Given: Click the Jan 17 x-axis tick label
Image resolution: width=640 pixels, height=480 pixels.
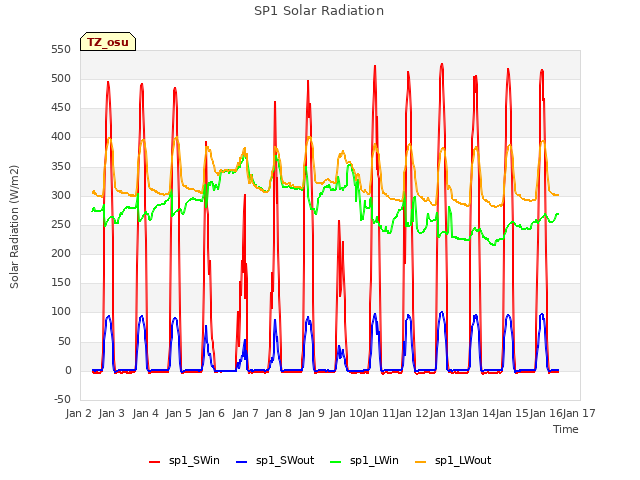Looking at the screenshot, I should pyautogui.click(x=579, y=413).
